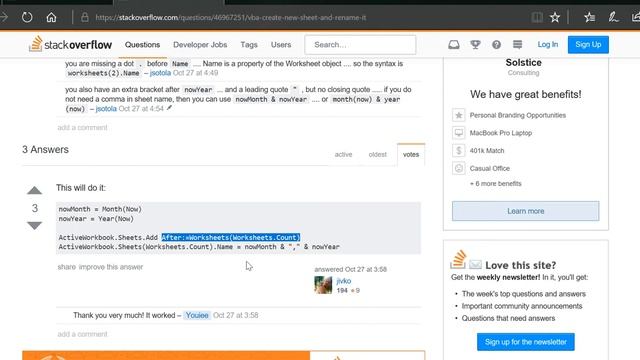Image resolution: width=640 pixels, height=360 pixels.
Task: Click 'This will do it:' answer text
Action: point(81,188)
